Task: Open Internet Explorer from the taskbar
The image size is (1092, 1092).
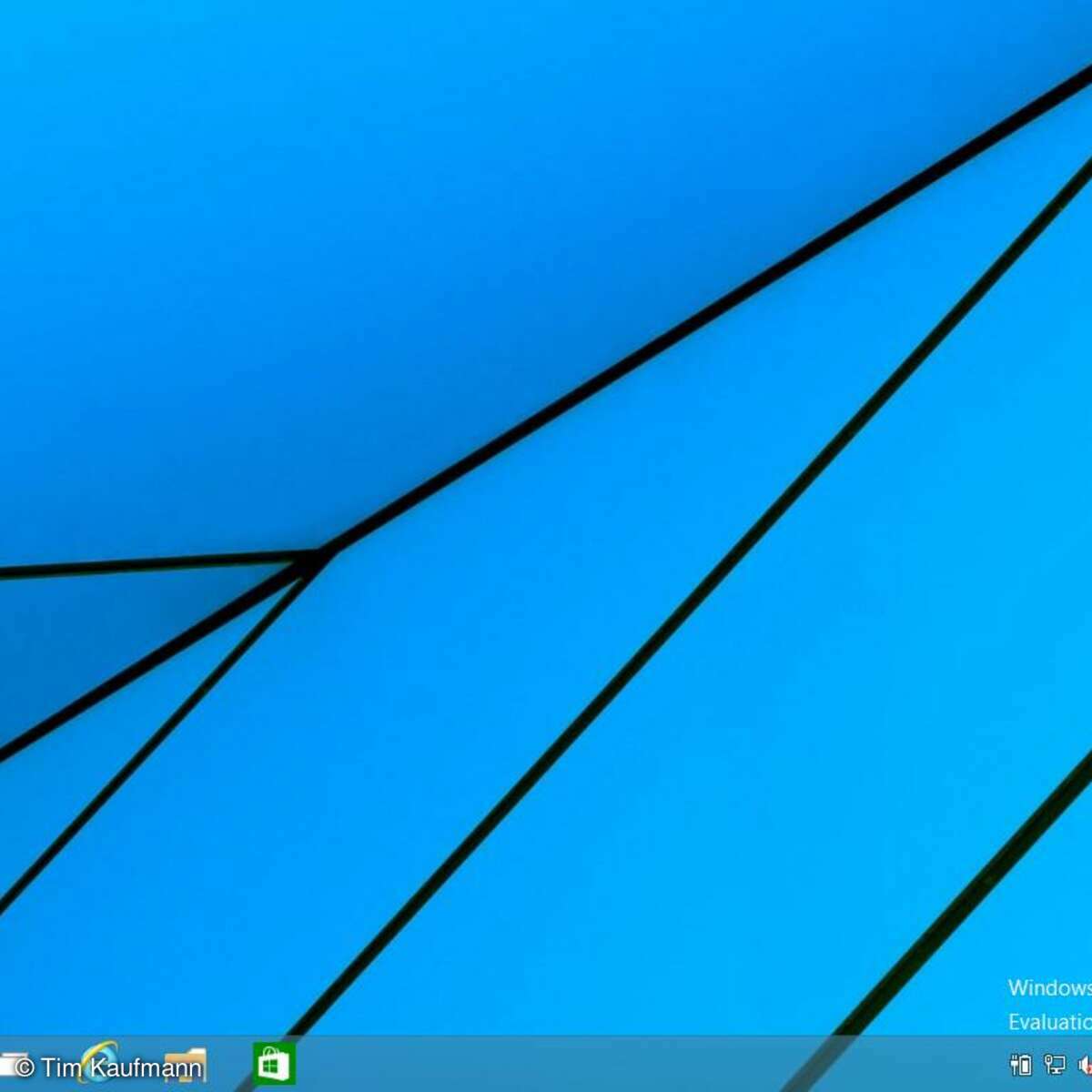Action: tap(97, 1063)
